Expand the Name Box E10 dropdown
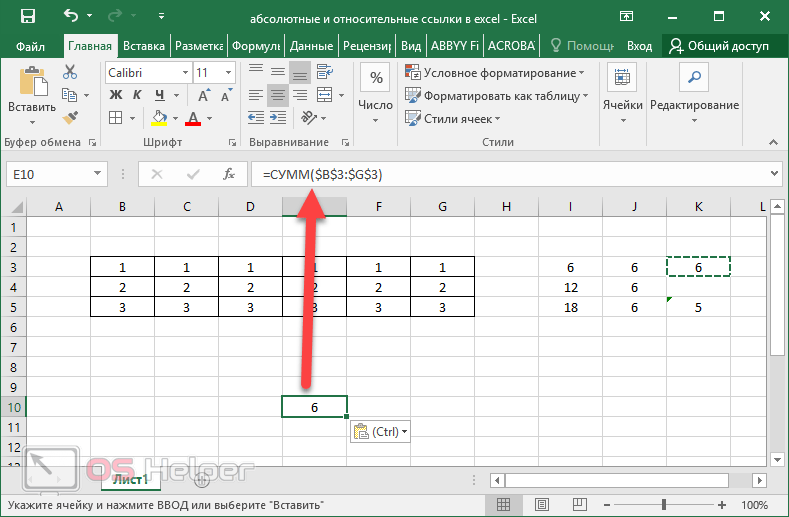 (x=97, y=174)
